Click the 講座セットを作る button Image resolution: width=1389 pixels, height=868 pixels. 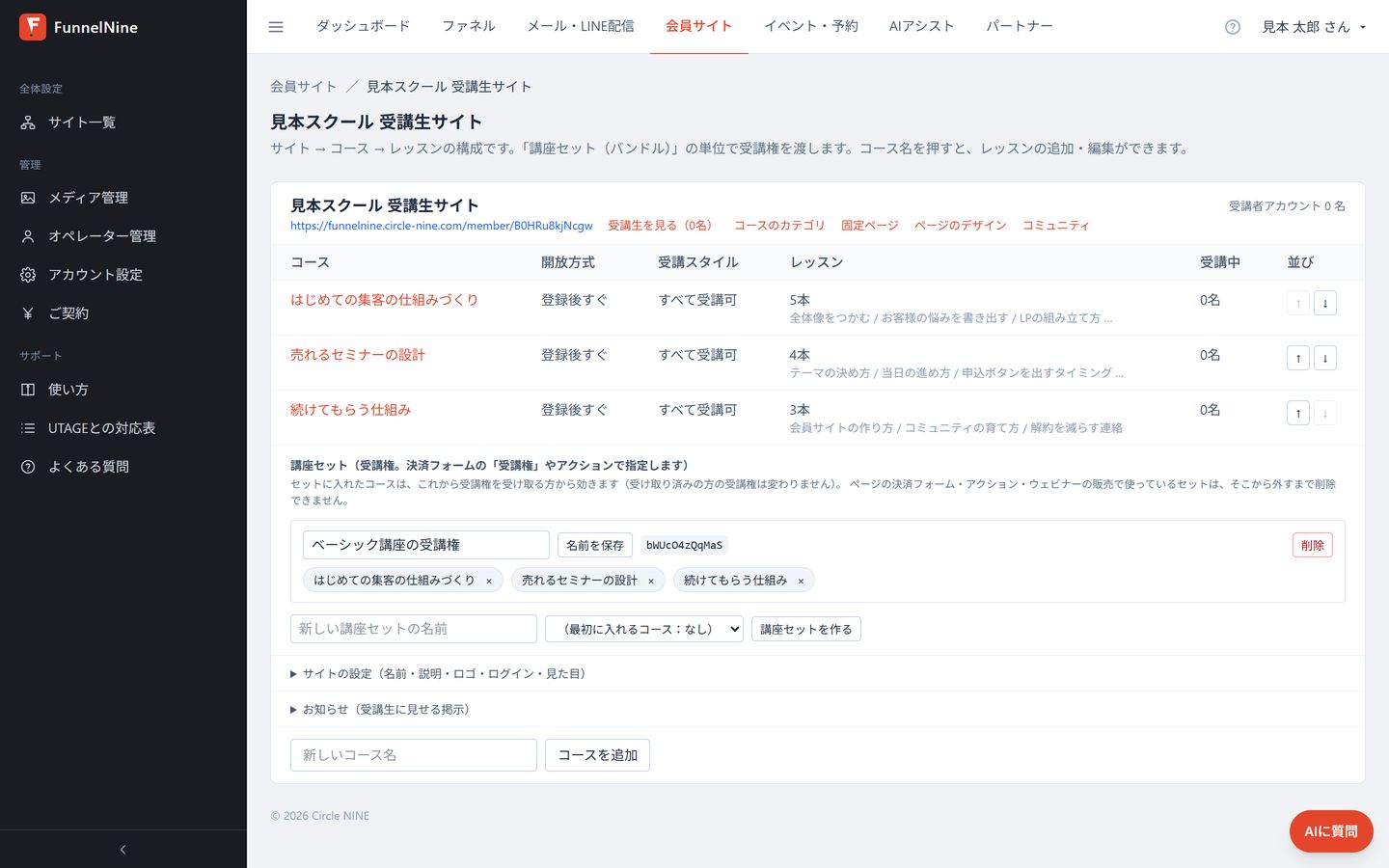806,629
